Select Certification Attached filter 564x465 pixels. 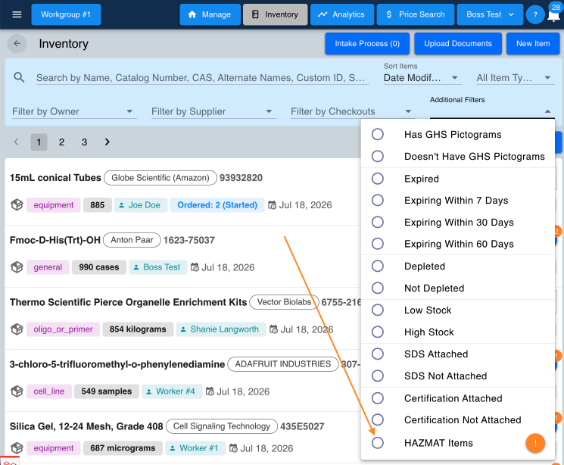(x=458, y=398)
